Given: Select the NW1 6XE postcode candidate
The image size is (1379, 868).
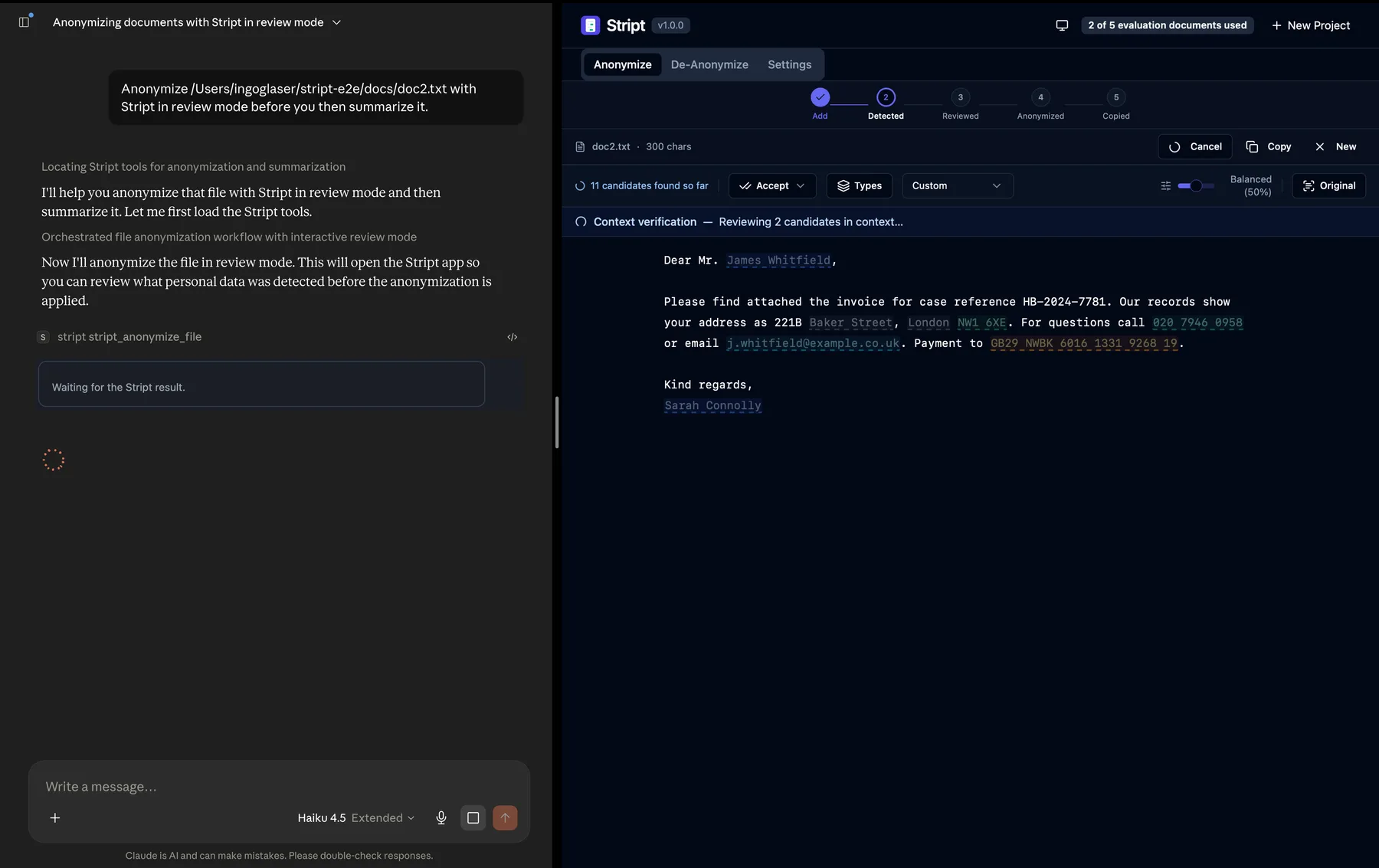Looking at the screenshot, I should [x=981, y=323].
